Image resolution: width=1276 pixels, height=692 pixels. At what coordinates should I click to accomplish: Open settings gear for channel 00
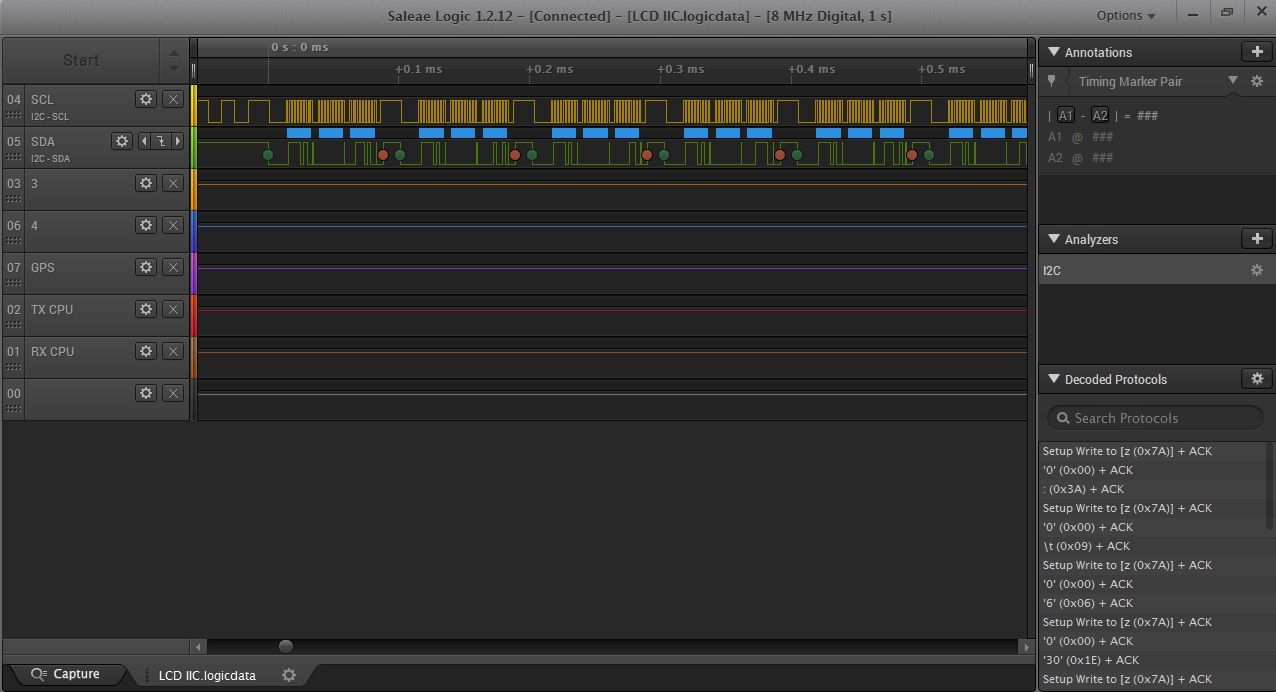[x=146, y=393]
